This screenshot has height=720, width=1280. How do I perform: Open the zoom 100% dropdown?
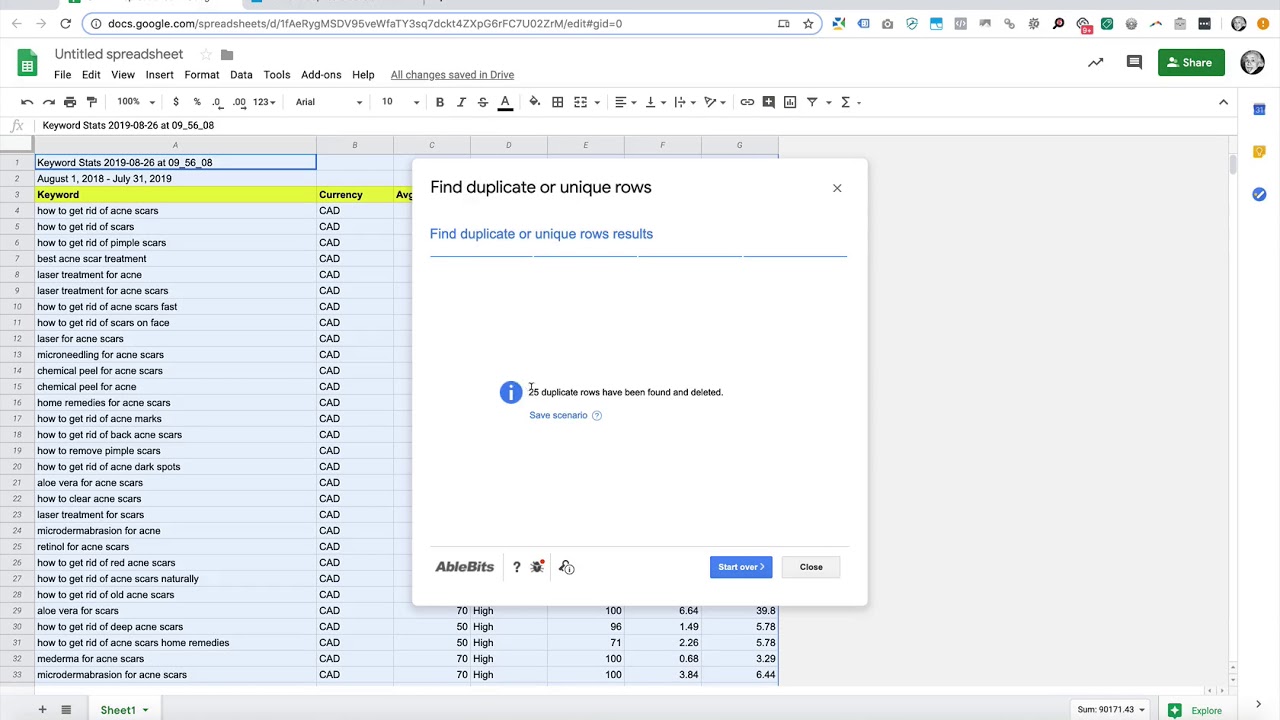136,102
